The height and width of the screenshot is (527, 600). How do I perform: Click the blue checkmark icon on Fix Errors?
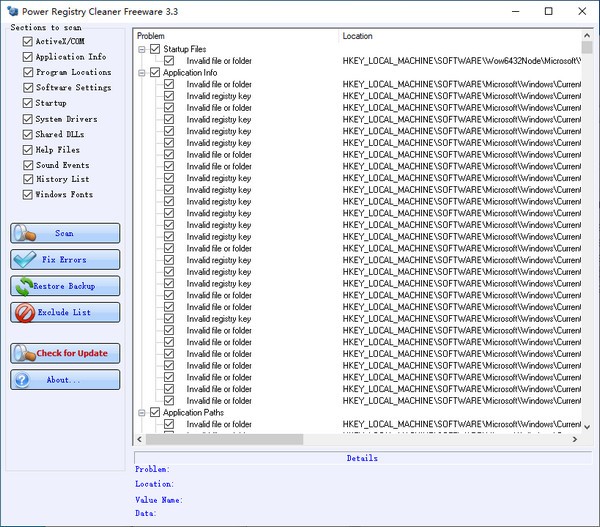(x=24, y=259)
